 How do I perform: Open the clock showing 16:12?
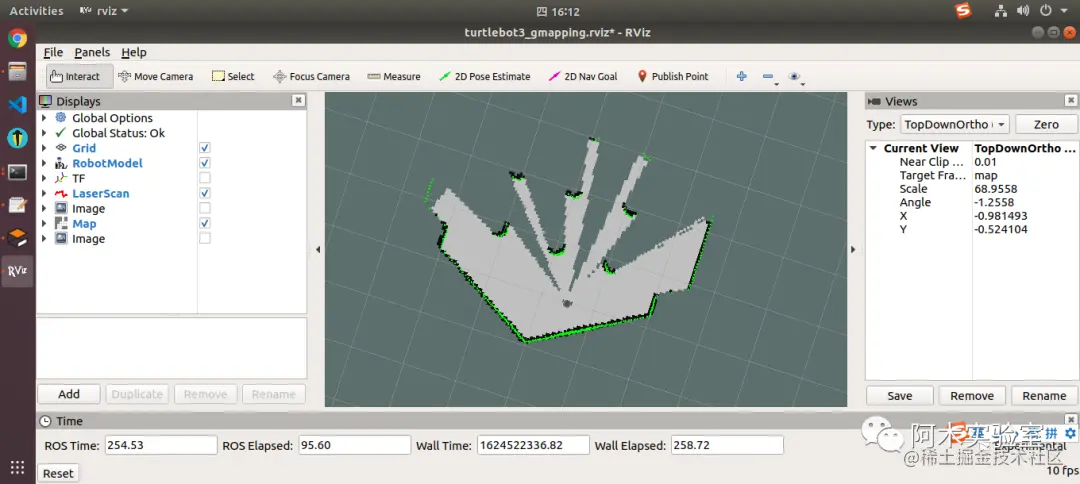coord(558,11)
